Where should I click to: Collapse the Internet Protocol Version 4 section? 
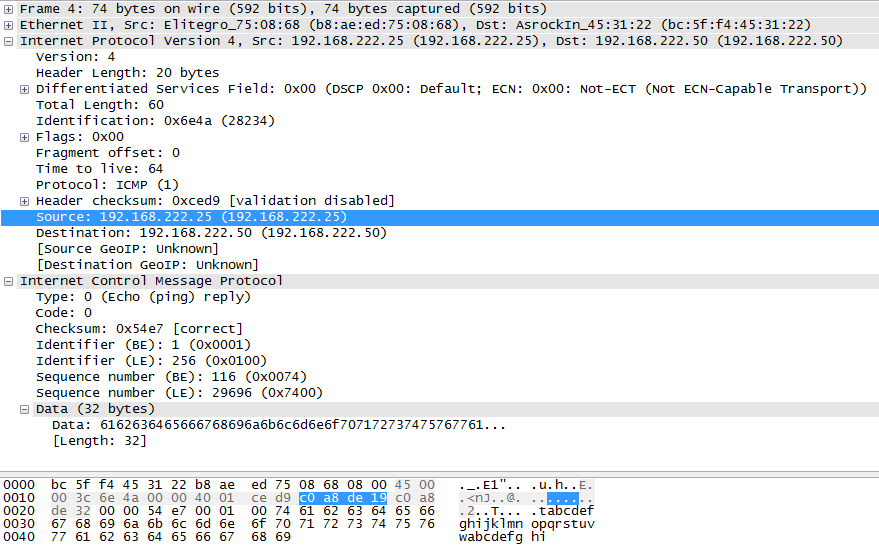(x=8, y=41)
